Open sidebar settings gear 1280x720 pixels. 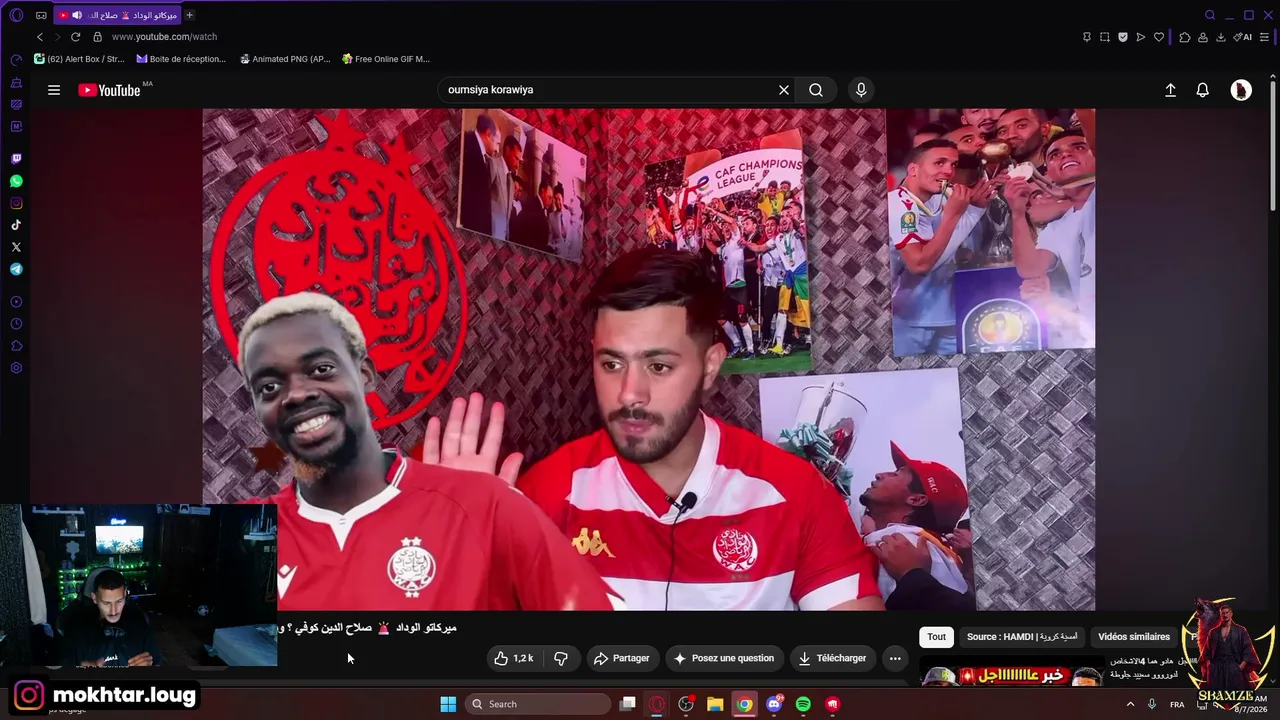[x=16, y=368]
